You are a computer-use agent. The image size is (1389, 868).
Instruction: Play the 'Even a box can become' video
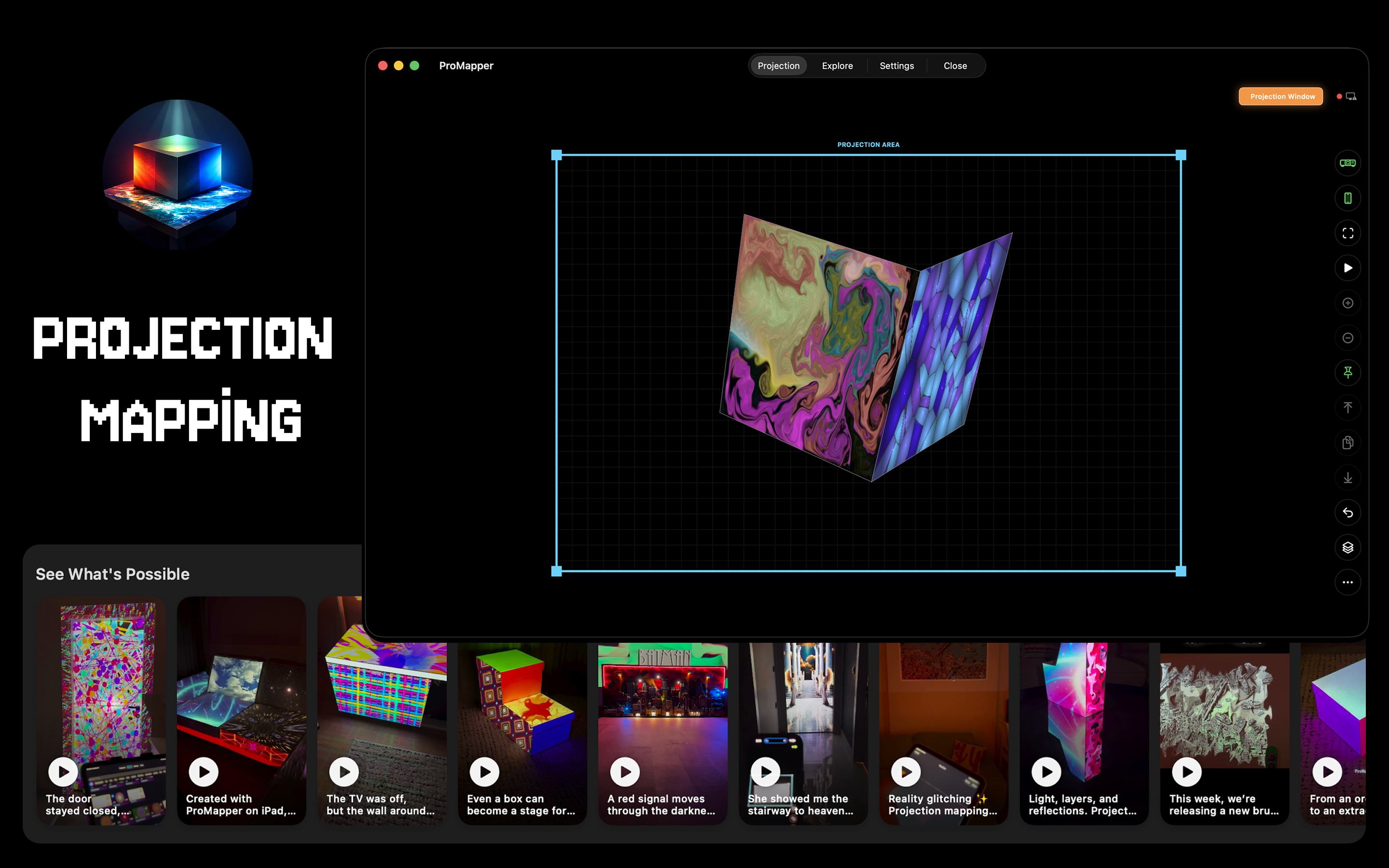click(x=484, y=772)
